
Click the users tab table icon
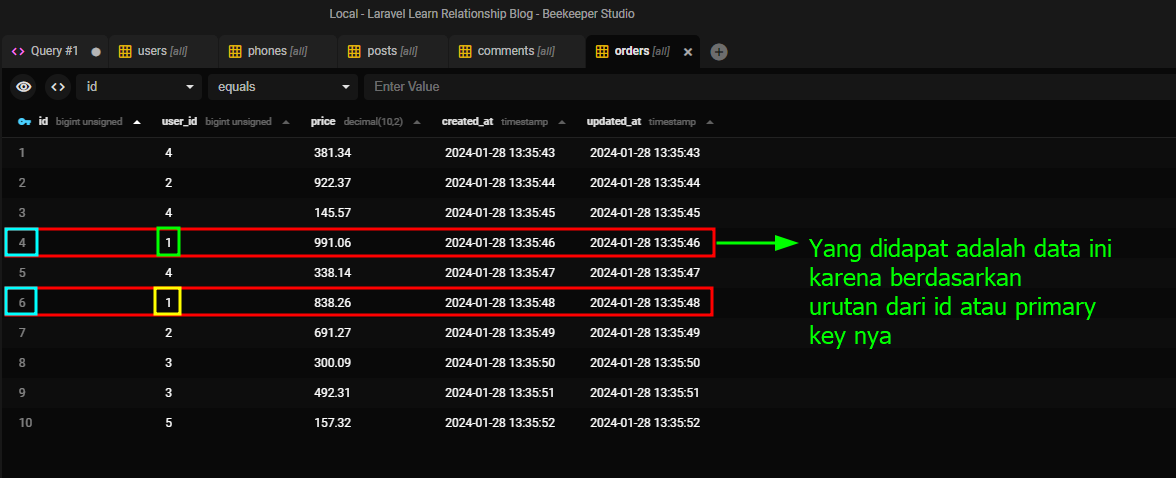(x=125, y=51)
